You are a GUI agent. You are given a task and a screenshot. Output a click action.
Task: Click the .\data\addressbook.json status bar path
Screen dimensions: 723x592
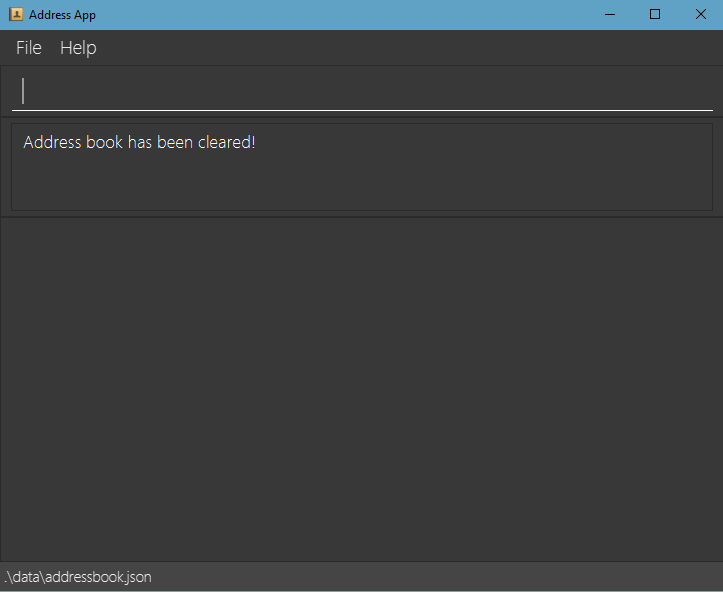pyautogui.click(x=78, y=577)
